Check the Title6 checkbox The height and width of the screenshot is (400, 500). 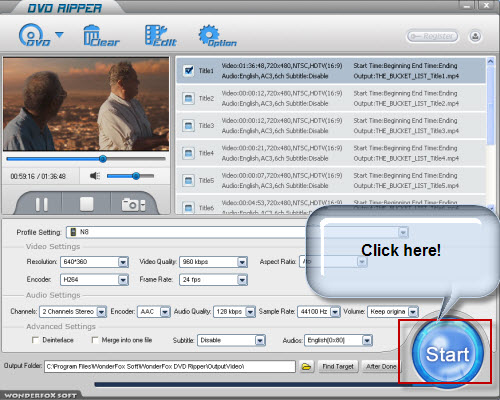[x=188, y=208]
